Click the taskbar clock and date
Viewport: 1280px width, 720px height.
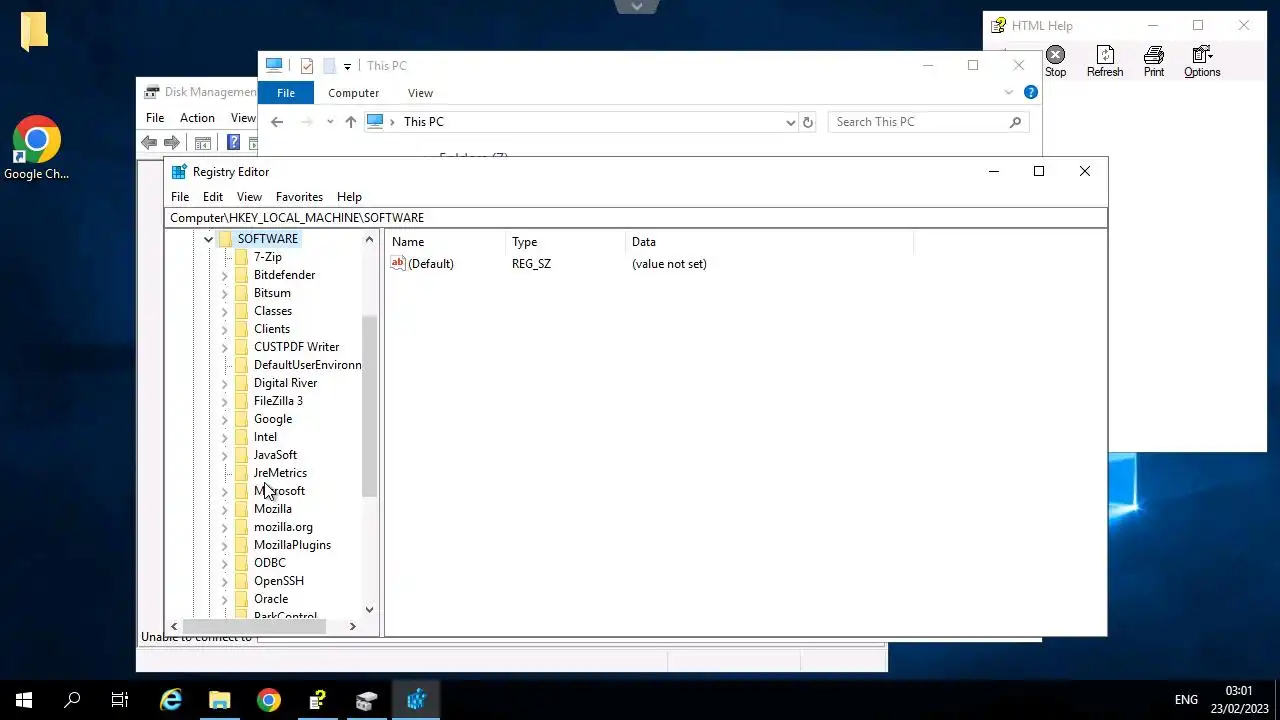tap(1239, 700)
